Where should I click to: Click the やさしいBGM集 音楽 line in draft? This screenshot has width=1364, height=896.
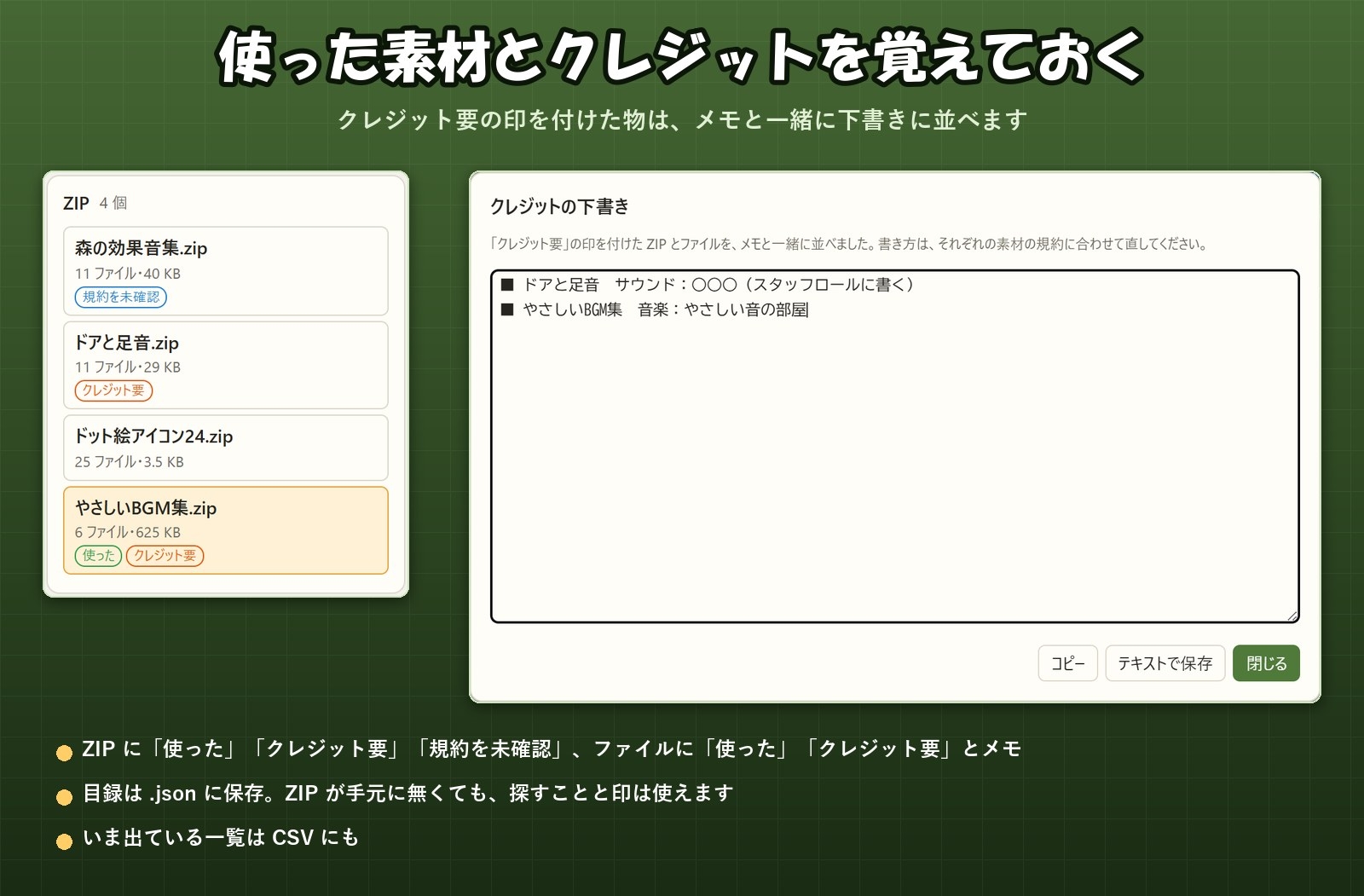(x=655, y=309)
